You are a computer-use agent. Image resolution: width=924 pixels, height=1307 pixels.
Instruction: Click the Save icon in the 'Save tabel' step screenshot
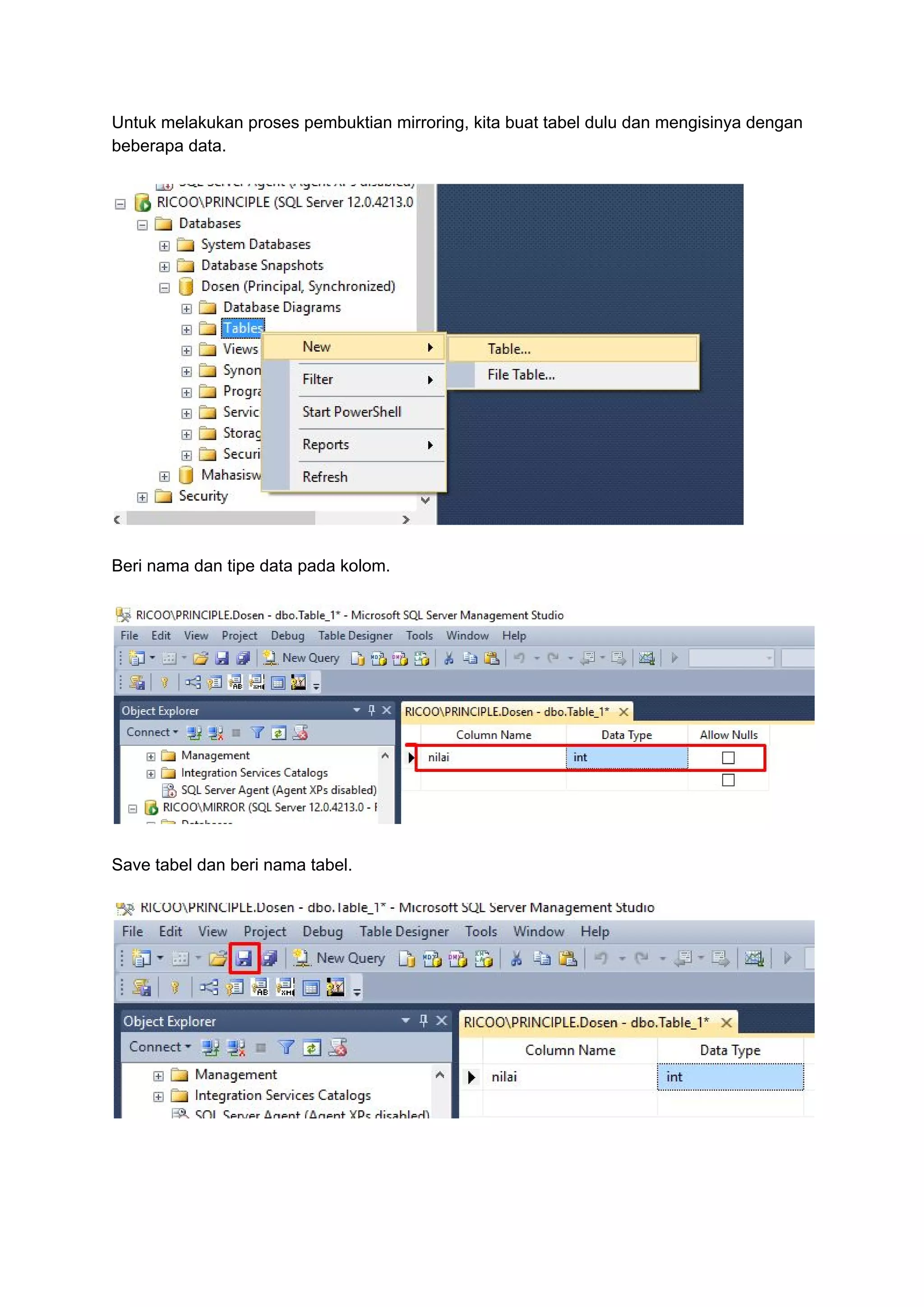click(x=244, y=959)
